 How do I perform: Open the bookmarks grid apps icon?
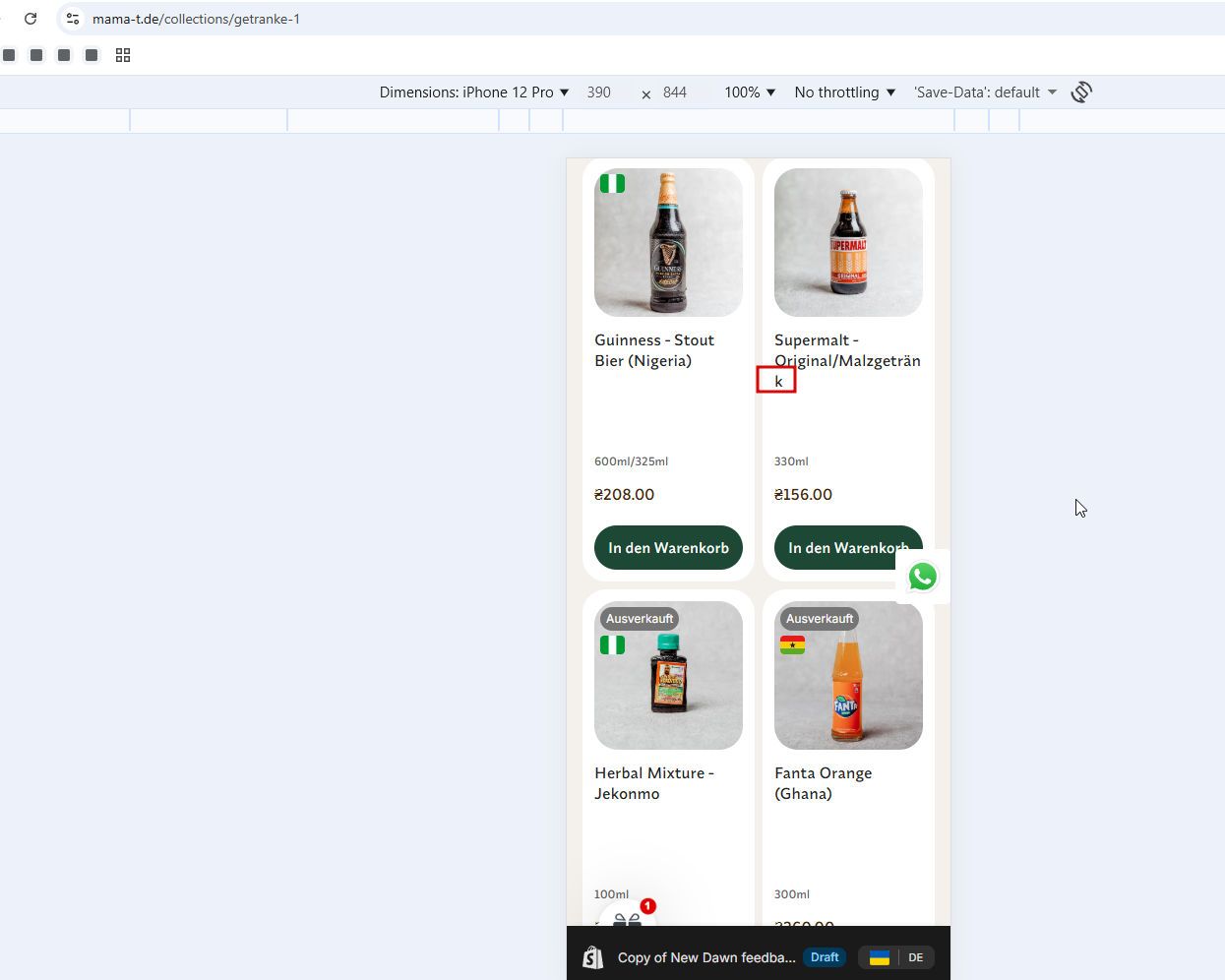123,55
